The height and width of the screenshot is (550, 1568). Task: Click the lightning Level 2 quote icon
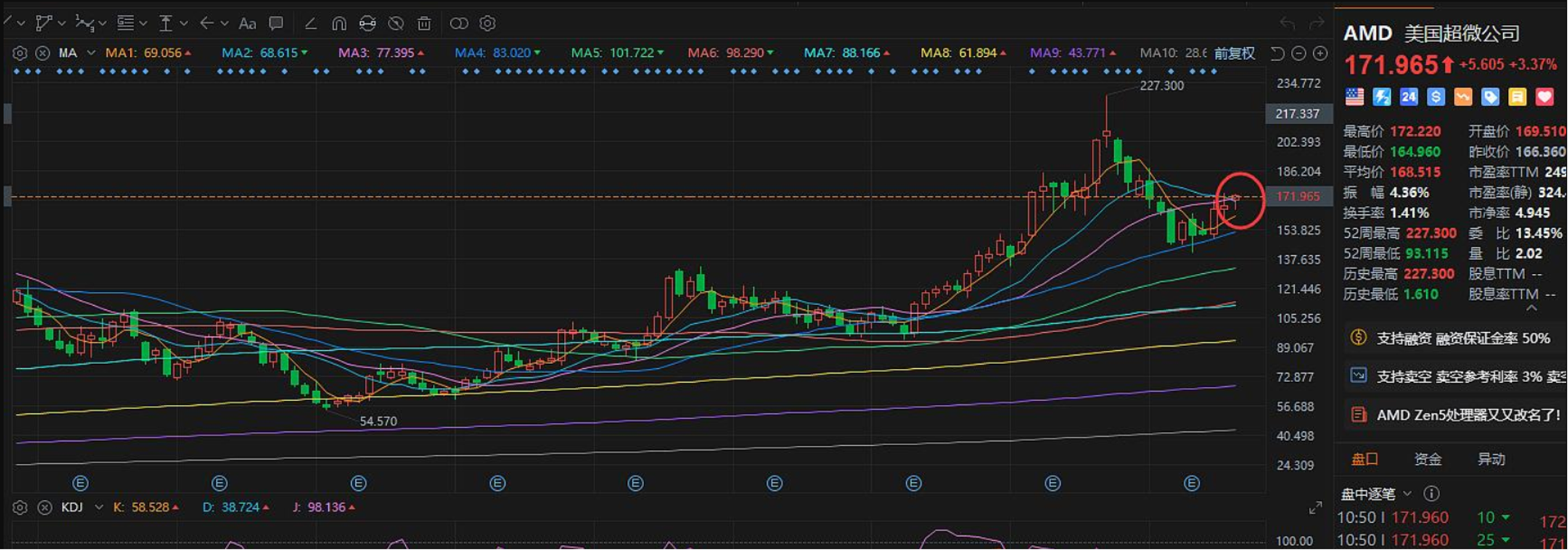pos(1382,97)
